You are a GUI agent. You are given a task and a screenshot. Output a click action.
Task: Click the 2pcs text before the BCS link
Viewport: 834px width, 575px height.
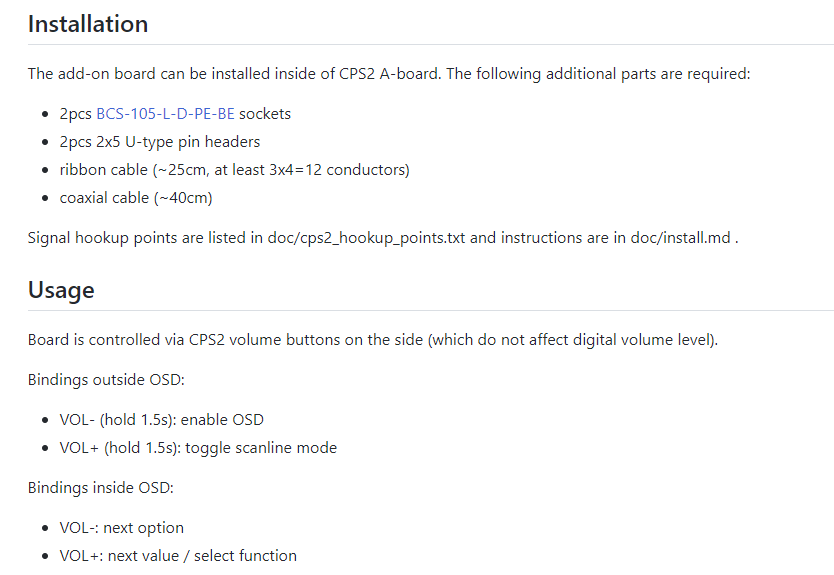(76, 114)
